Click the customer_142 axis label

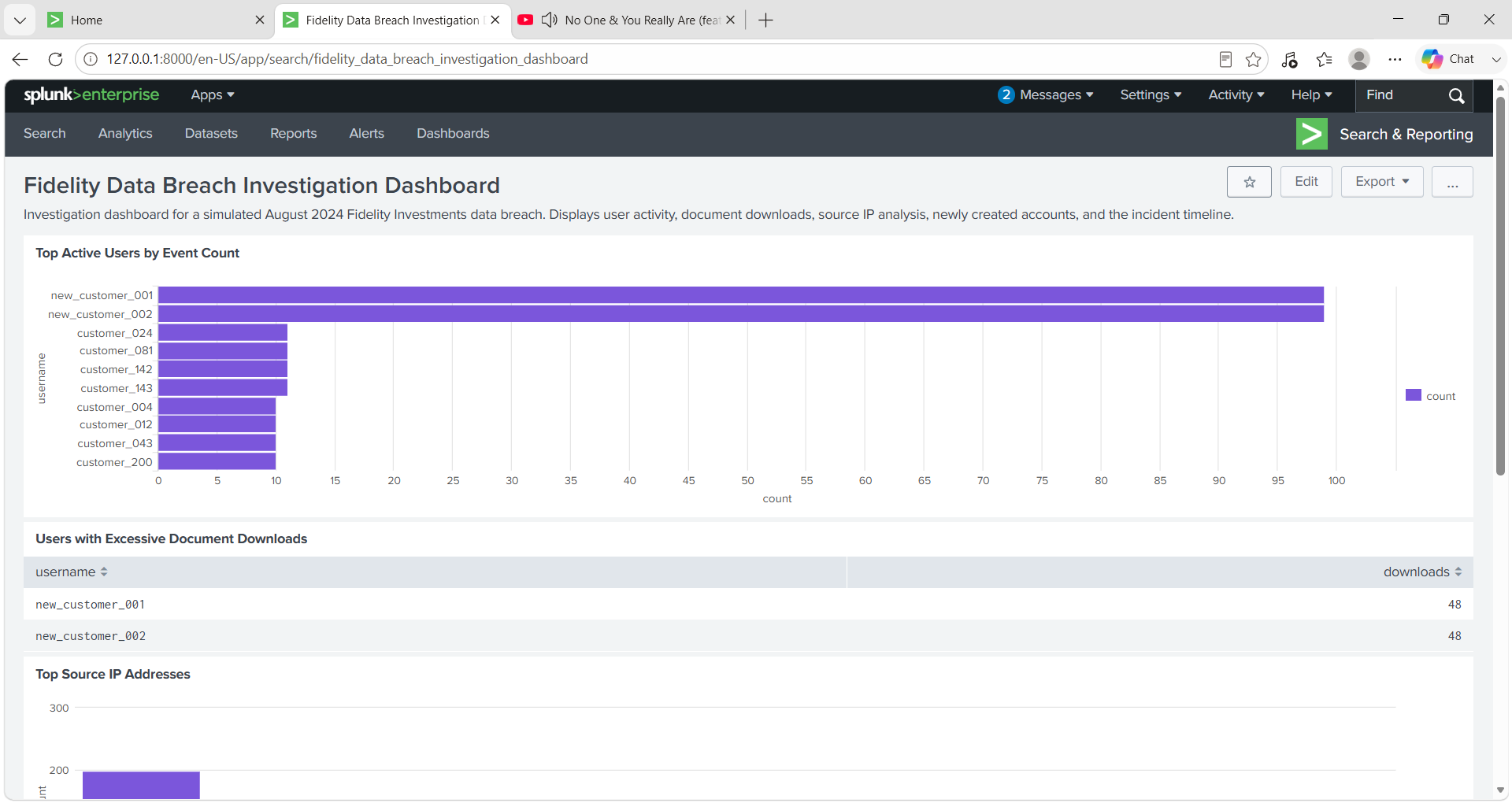pyautogui.click(x=116, y=369)
